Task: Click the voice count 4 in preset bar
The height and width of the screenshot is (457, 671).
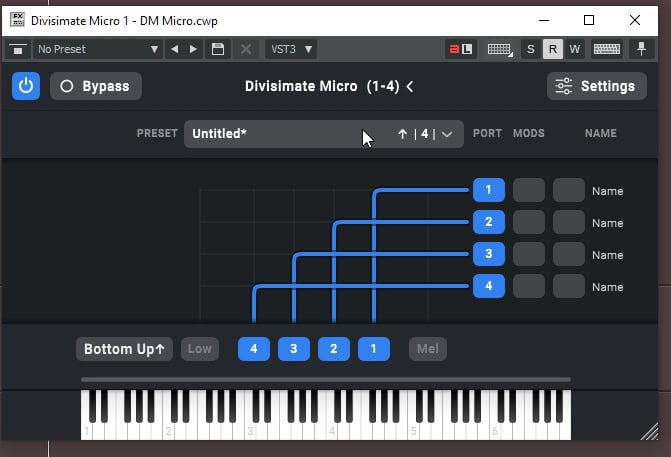Action: tap(425, 134)
